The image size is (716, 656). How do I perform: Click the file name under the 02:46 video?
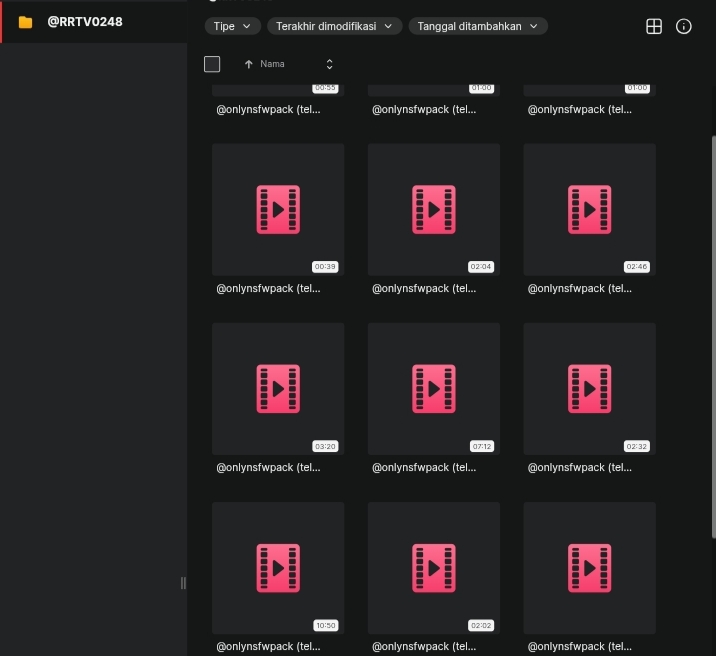pos(580,289)
